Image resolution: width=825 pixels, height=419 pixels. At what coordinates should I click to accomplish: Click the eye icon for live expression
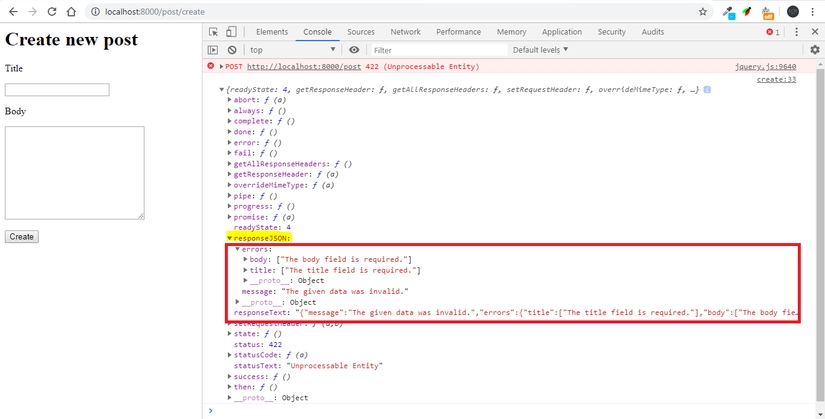point(354,50)
